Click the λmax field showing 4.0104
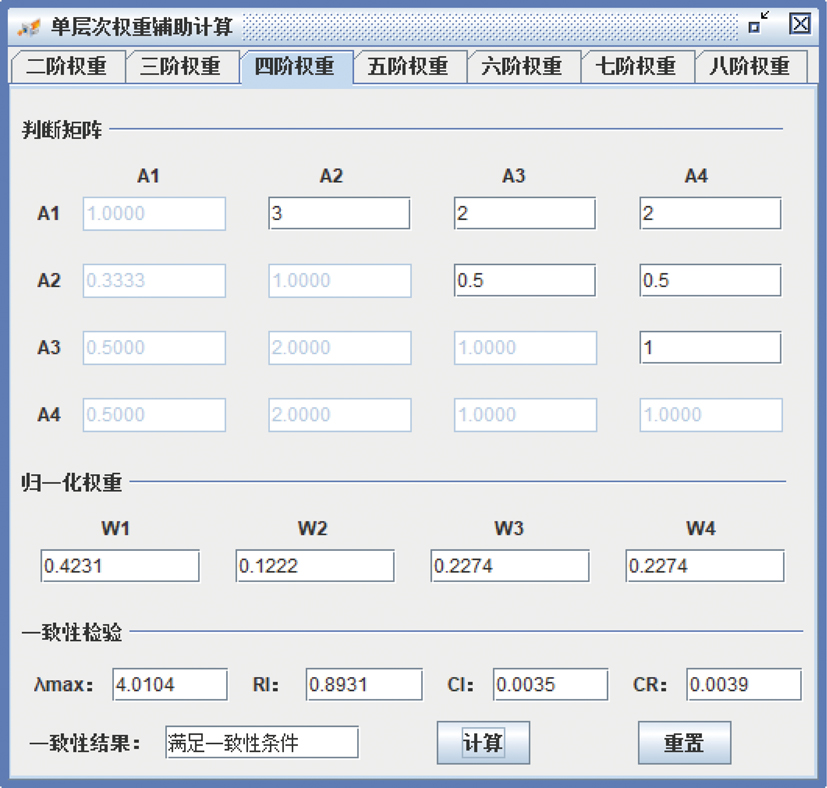The height and width of the screenshot is (788, 827). (170, 685)
